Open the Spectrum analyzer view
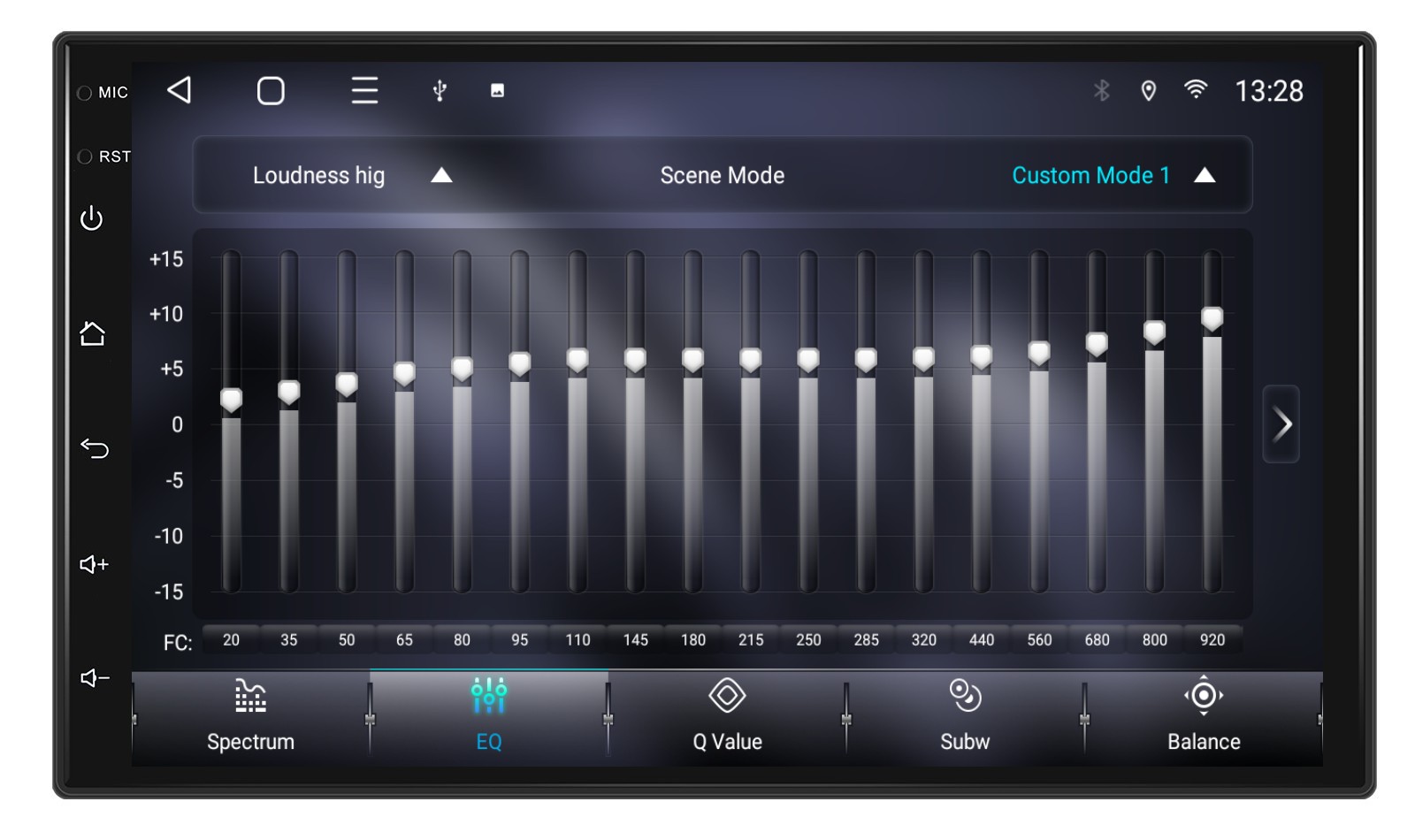The image size is (1415, 840). tap(249, 716)
